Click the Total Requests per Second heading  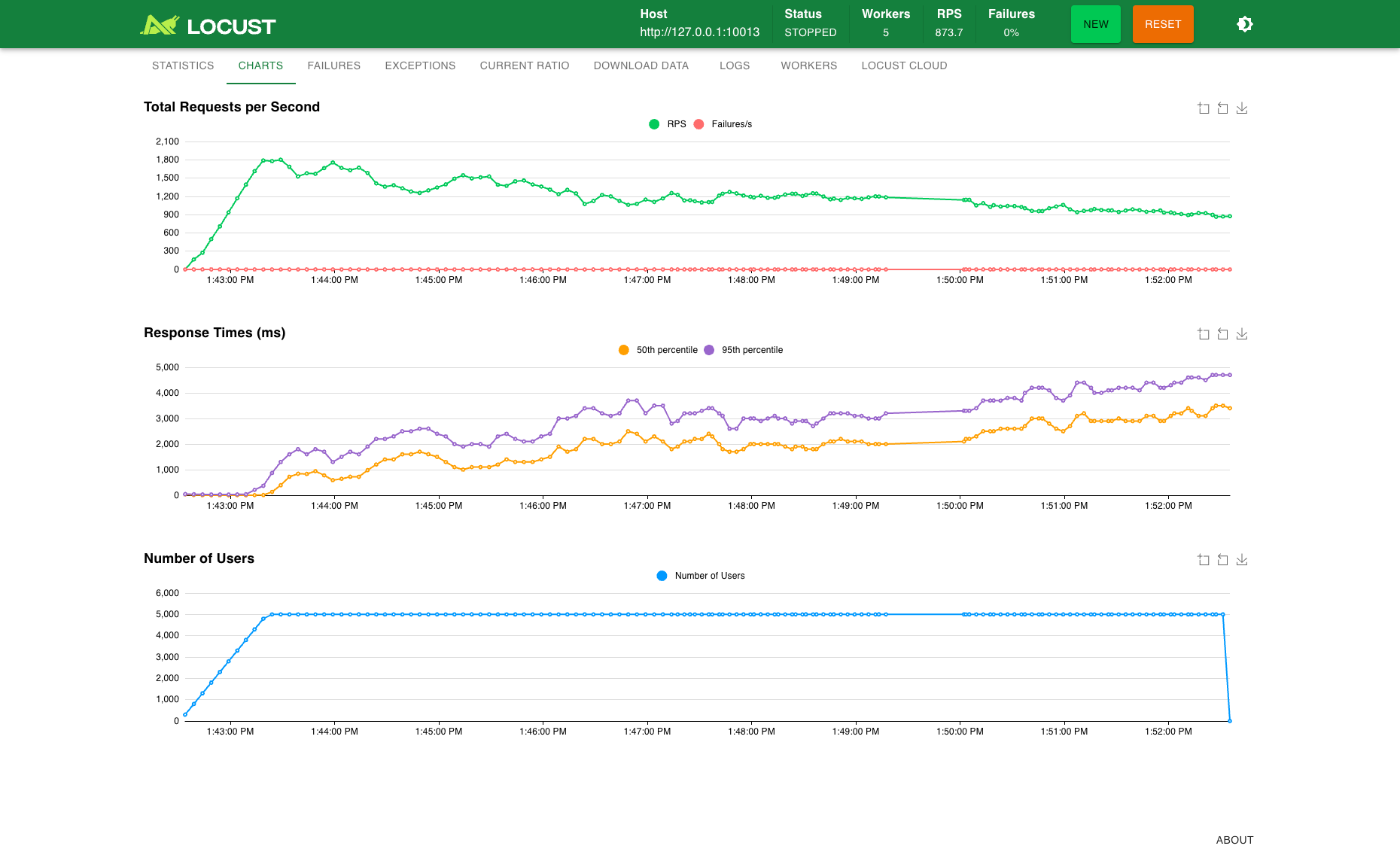[x=232, y=107]
